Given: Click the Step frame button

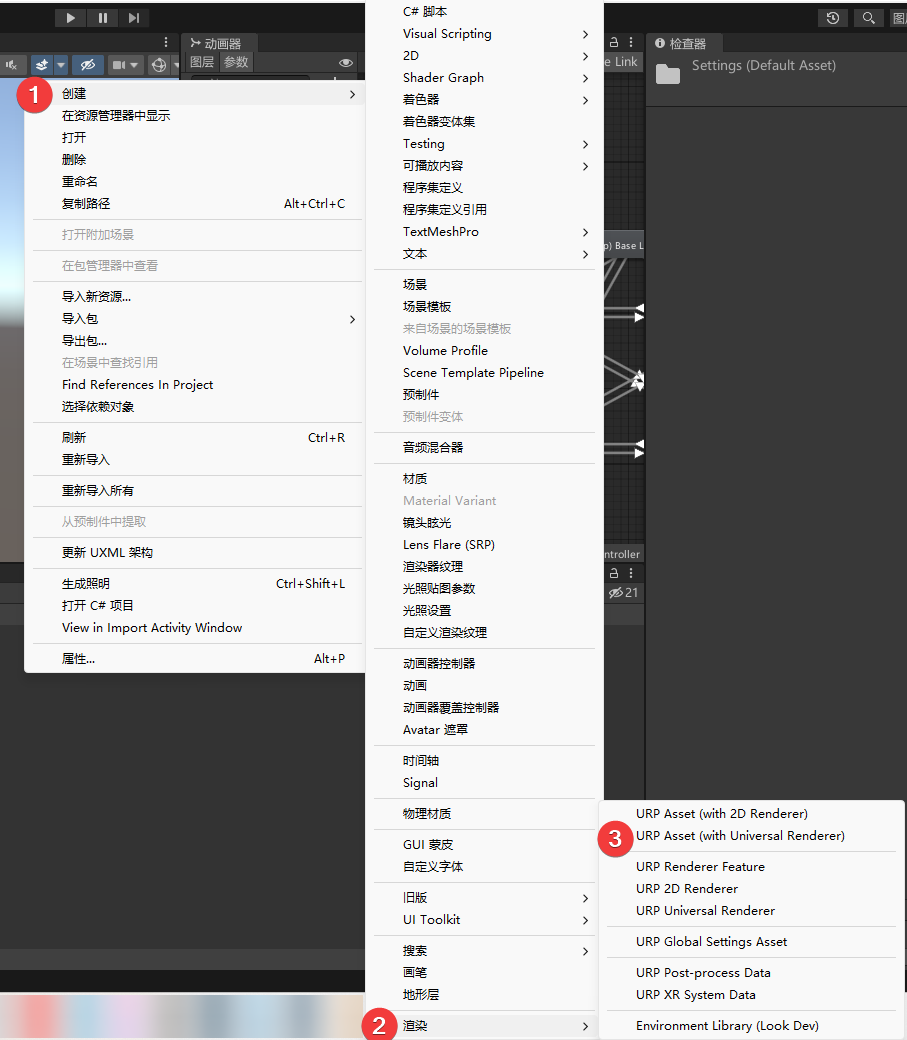Looking at the screenshot, I should pos(134,17).
